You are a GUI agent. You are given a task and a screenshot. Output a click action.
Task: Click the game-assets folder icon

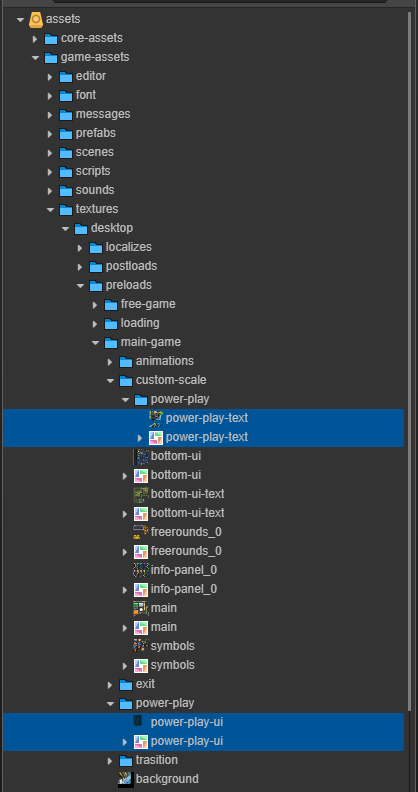click(x=50, y=58)
